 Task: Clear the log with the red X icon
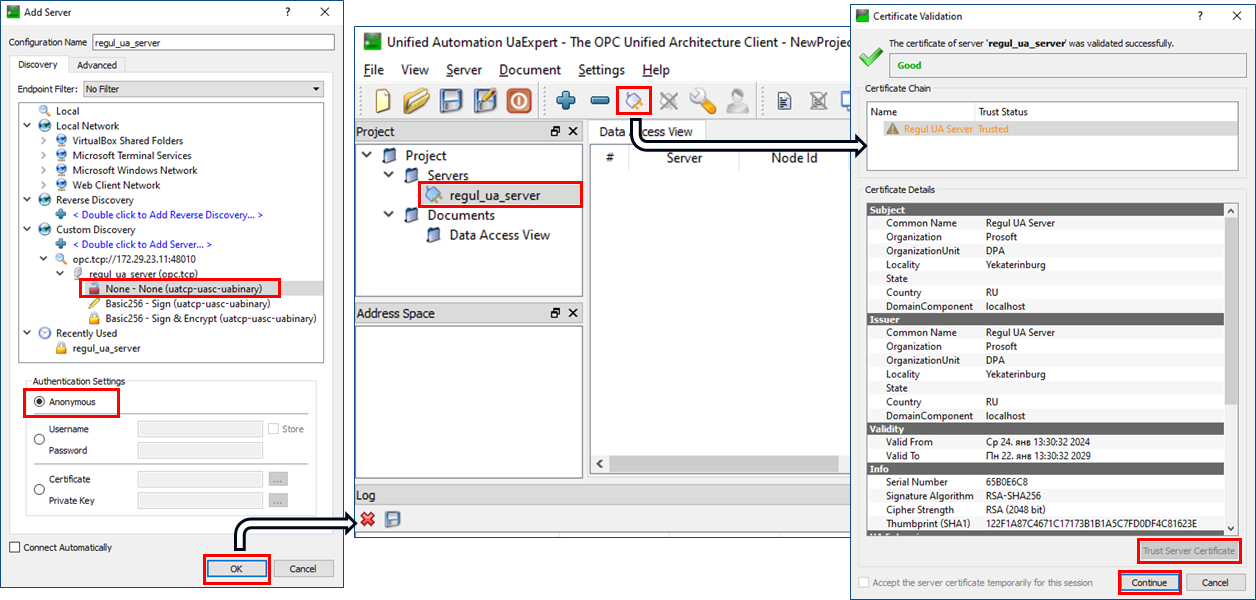[x=368, y=519]
